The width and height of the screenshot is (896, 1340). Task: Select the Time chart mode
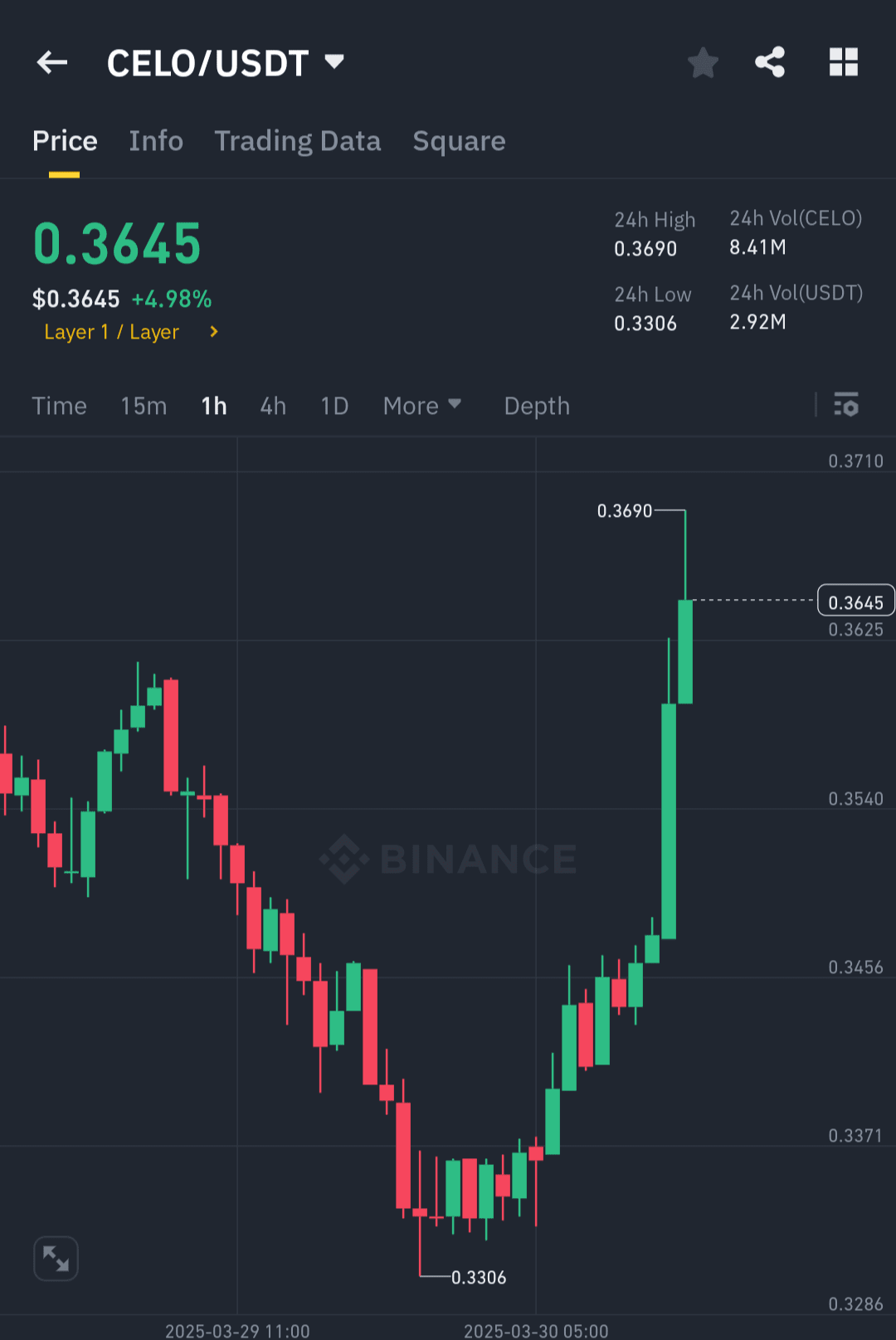tap(59, 406)
